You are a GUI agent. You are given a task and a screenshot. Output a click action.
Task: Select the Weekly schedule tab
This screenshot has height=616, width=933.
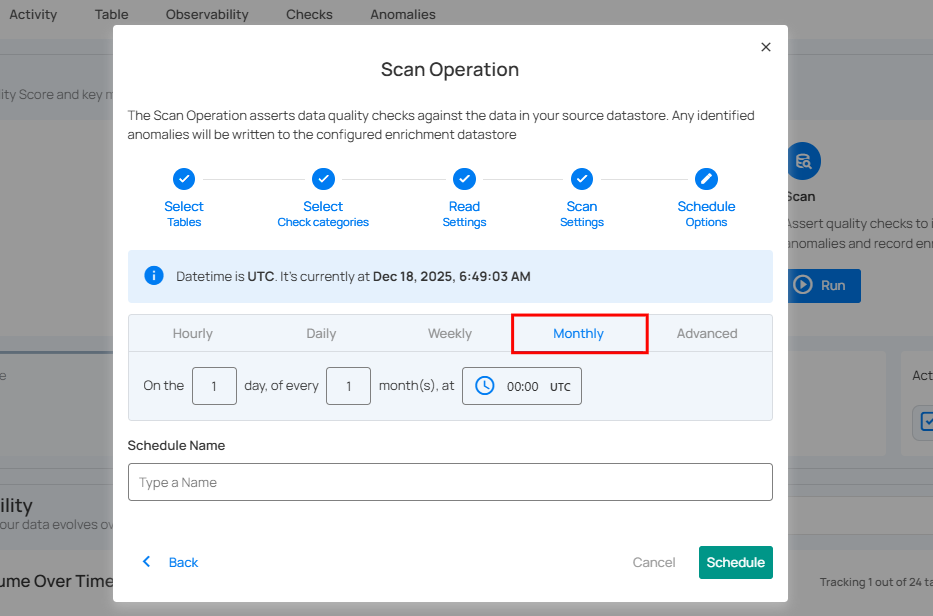(450, 334)
